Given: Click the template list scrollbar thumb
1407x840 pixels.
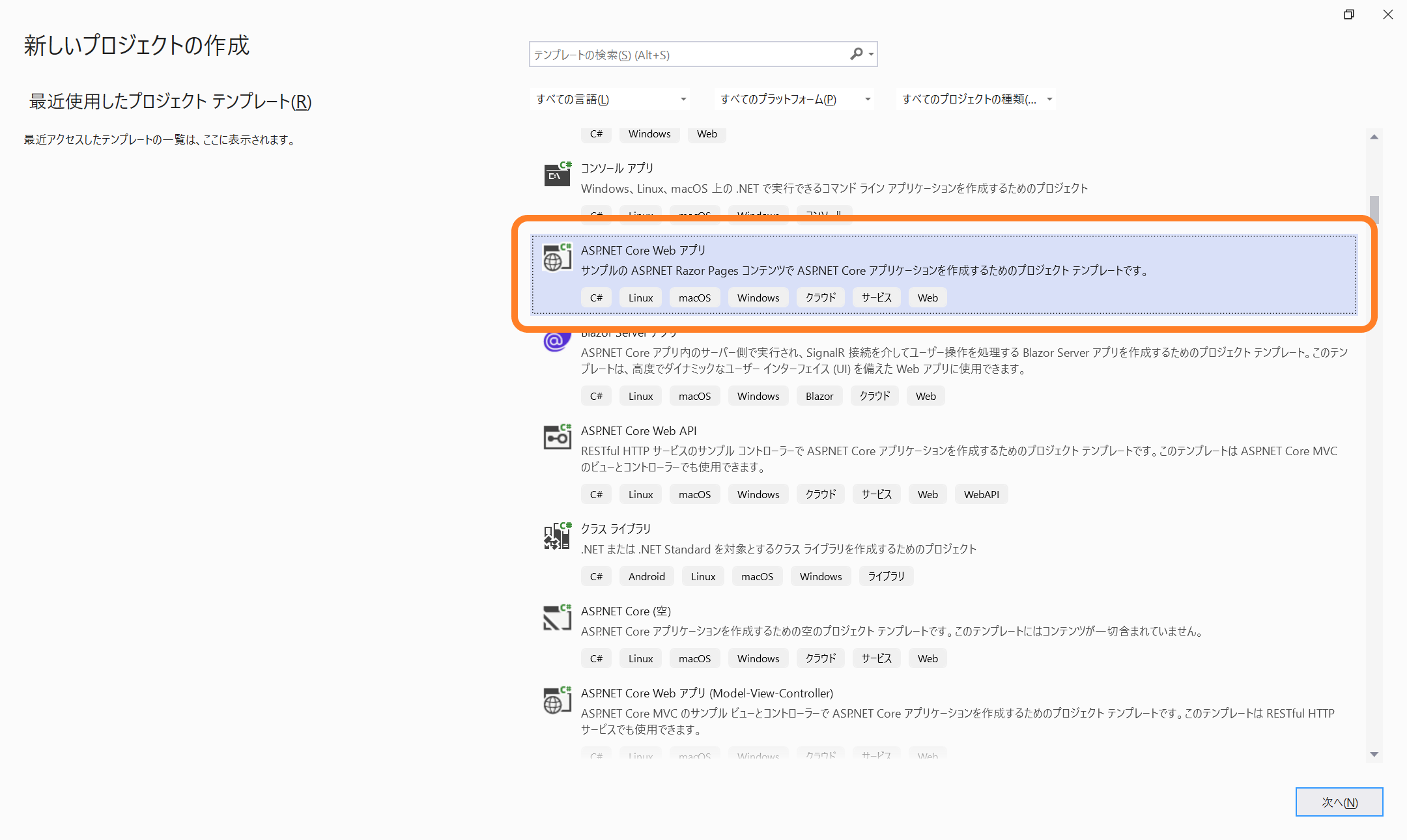Looking at the screenshot, I should 1374,210.
